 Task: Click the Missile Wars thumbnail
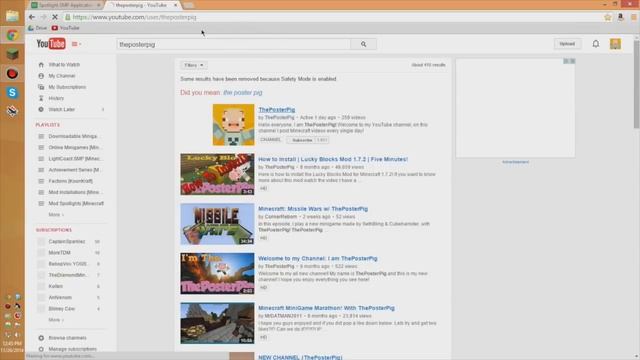[x=217, y=224]
